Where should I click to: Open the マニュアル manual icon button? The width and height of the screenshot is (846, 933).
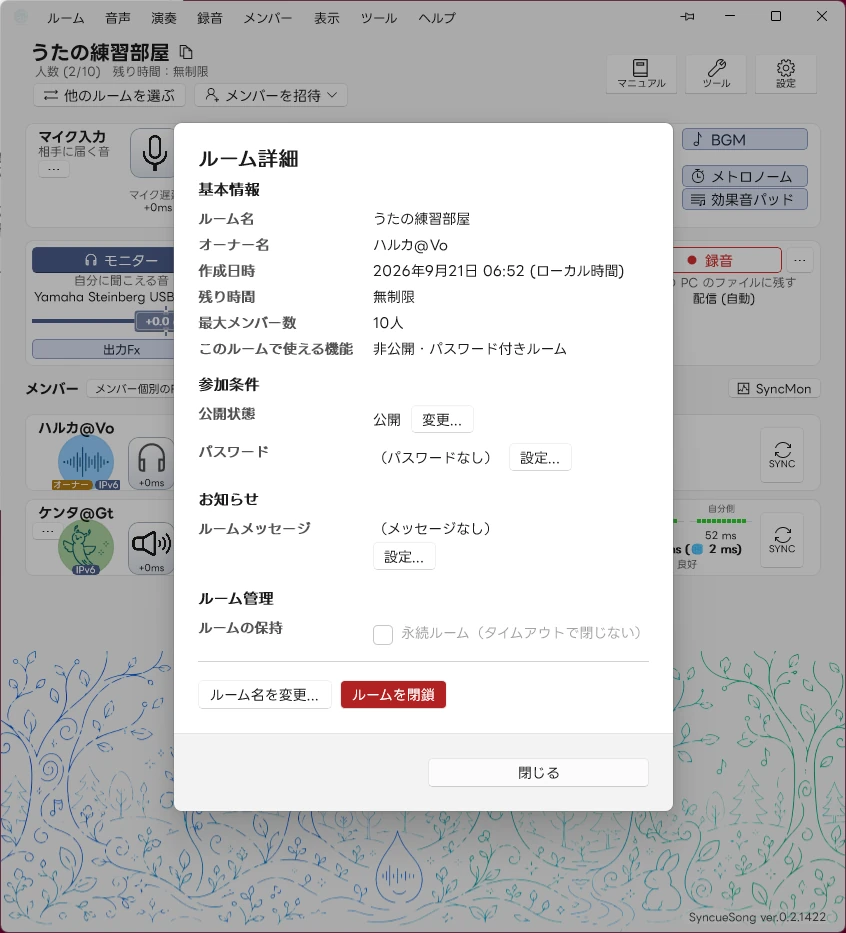pos(641,74)
